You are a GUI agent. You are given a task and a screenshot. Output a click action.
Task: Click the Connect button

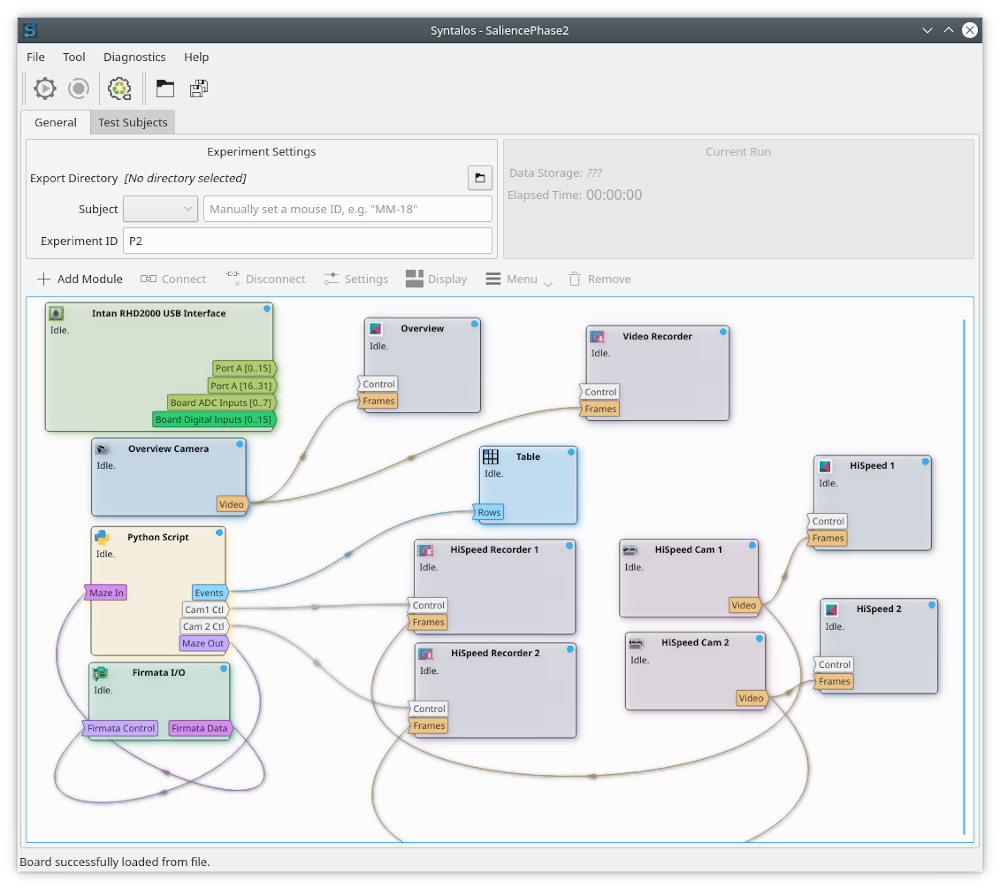click(173, 279)
